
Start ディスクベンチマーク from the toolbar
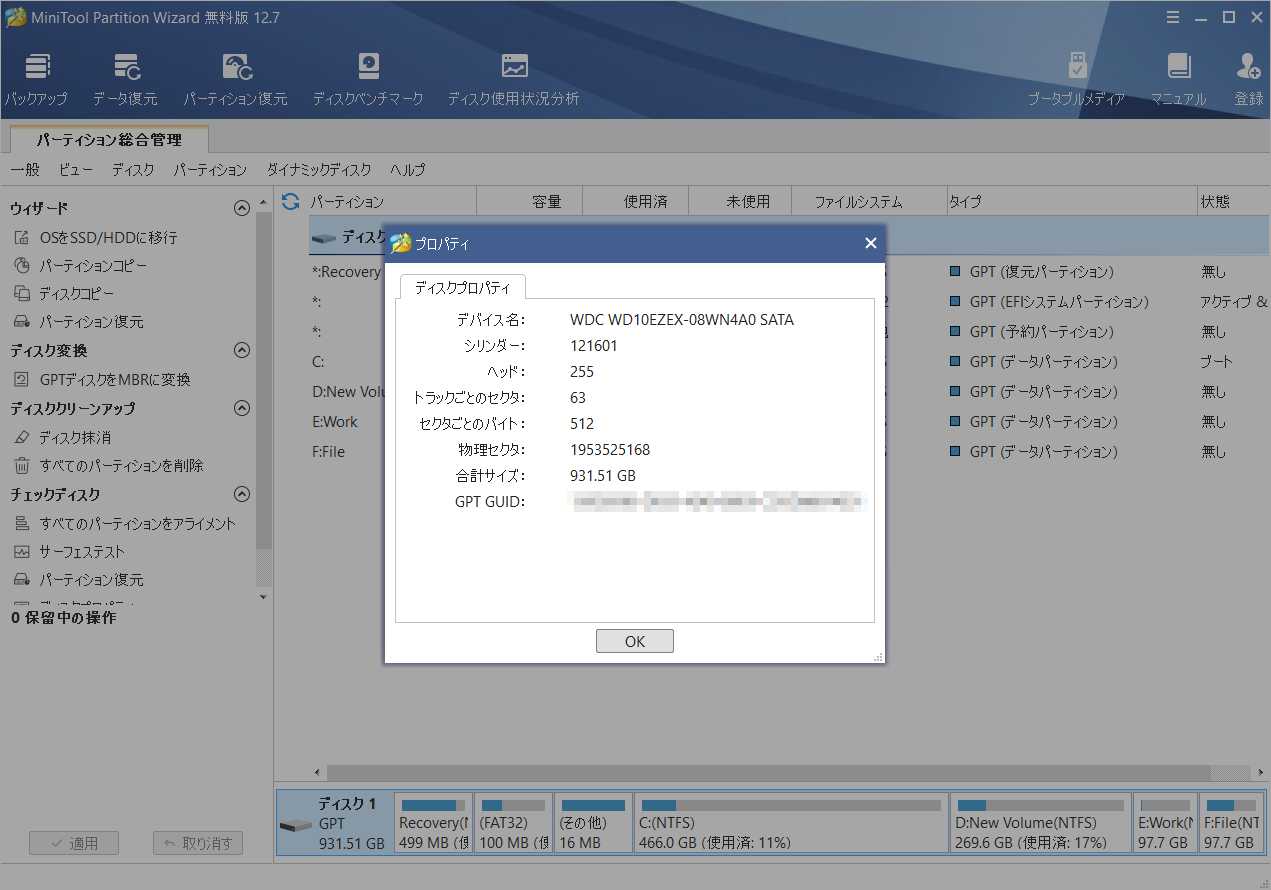pos(368,79)
